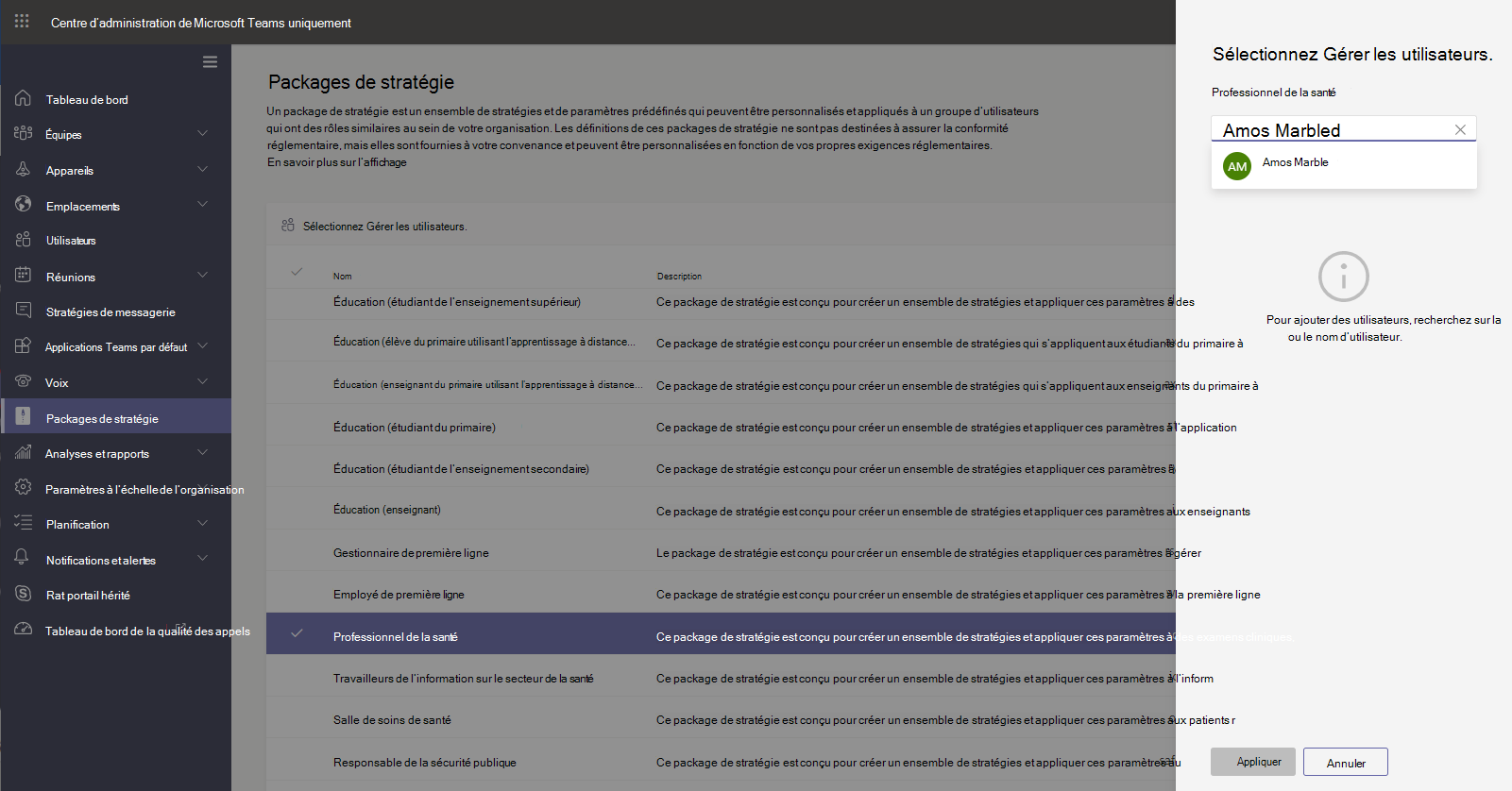Viewport: 1512px width, 791px height.
Task: Click the Description column header
Action: click(679, 277)
